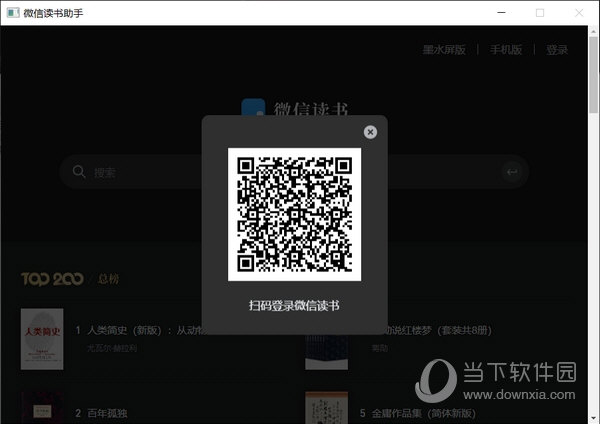
Task: Open book title 百年孤独
Action: pos(107,413)
